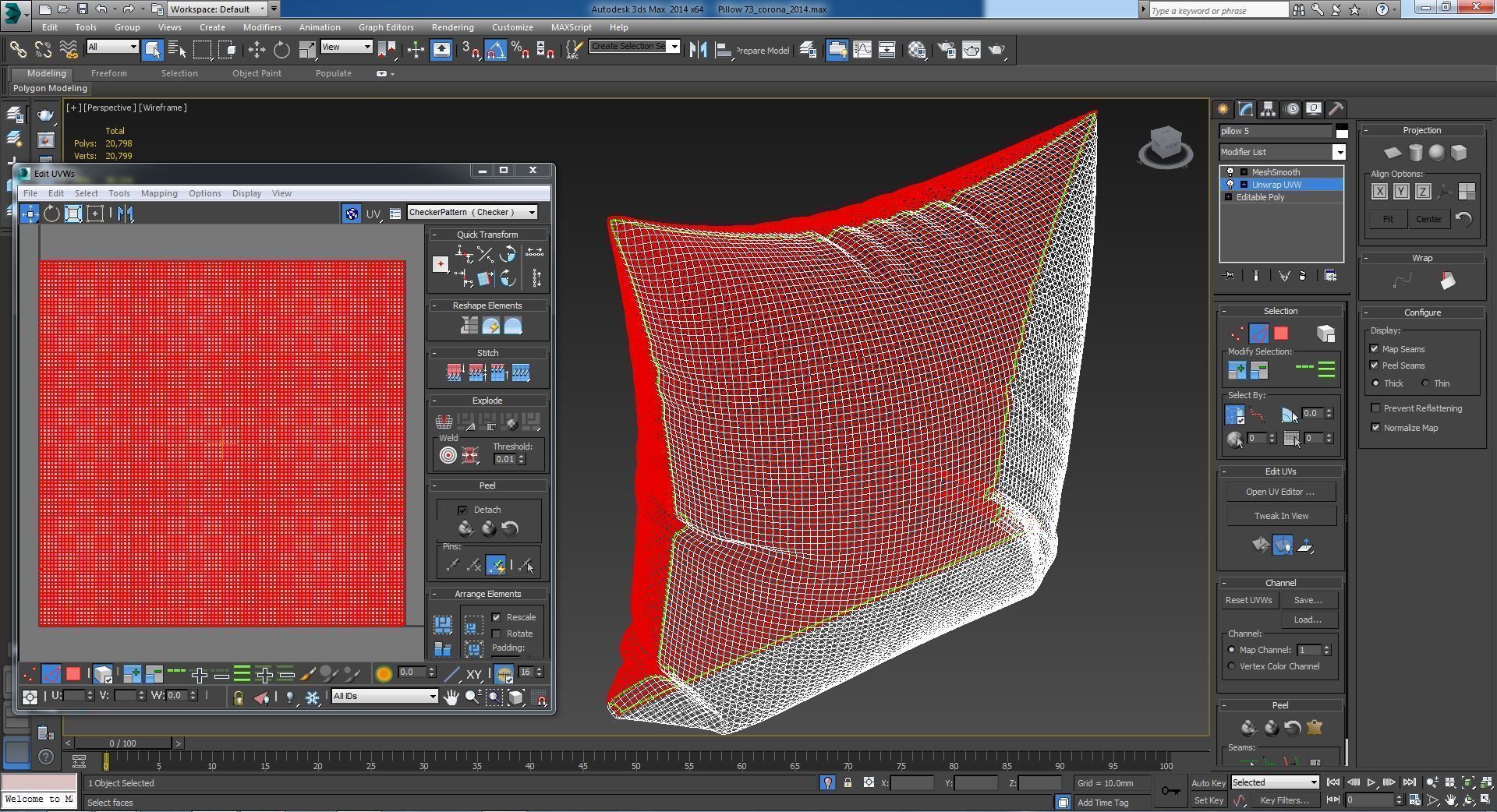Choose Edge sub-object mode in Selection rollout
The width and height of the screenshot is (1497, 812).
(1258, 334)
